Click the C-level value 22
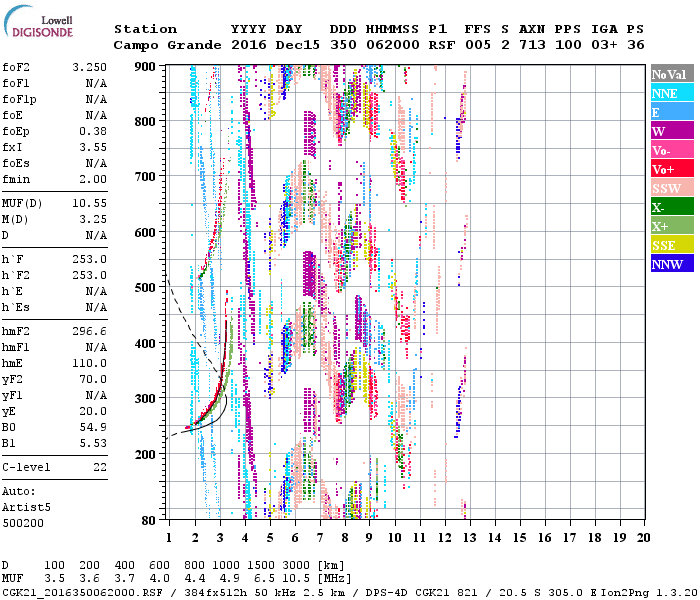Image resolution: width=700 pixels, height=600 pixels. [x=100, y=467]
